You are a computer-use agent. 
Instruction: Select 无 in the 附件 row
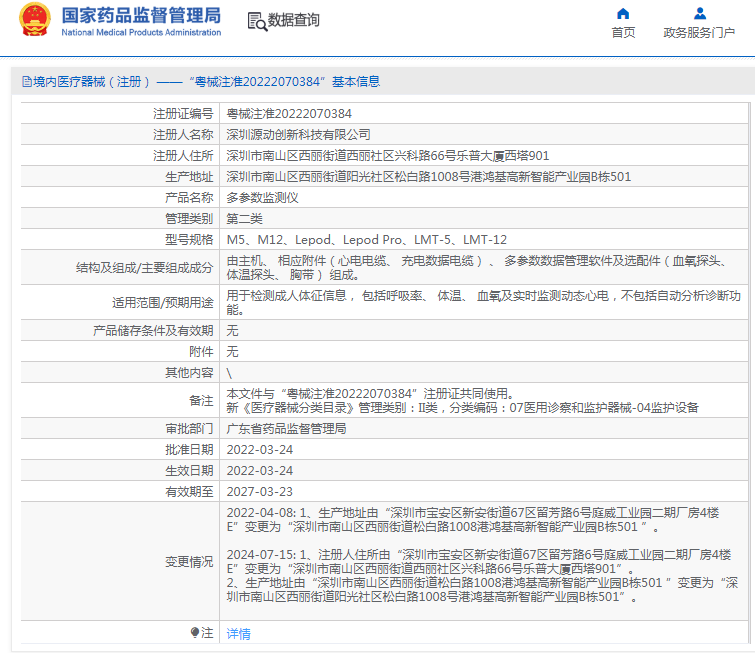[x=233, y=352]
